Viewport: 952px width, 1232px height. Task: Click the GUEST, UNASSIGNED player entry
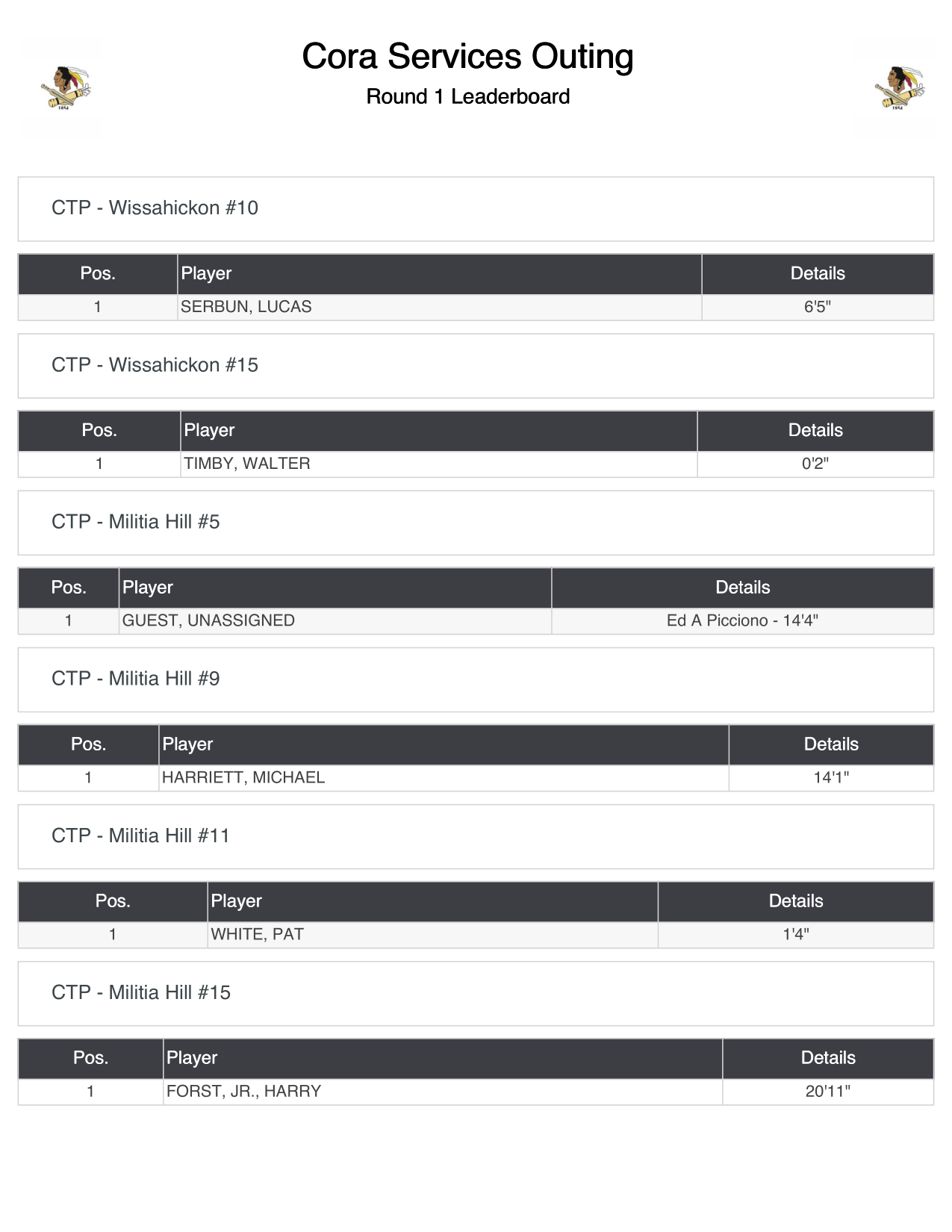coord(208,620)
